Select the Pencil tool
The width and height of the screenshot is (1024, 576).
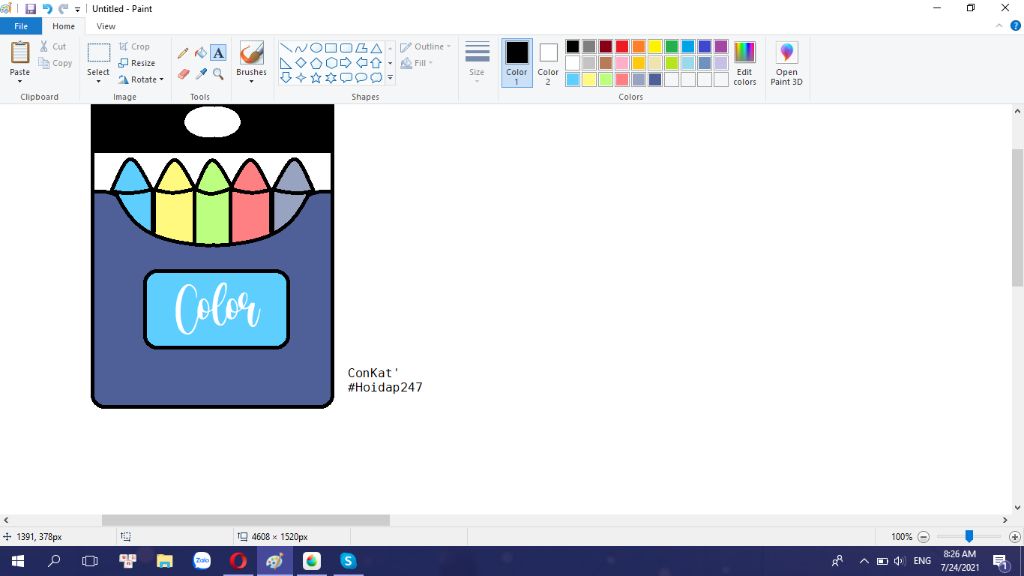183,53
